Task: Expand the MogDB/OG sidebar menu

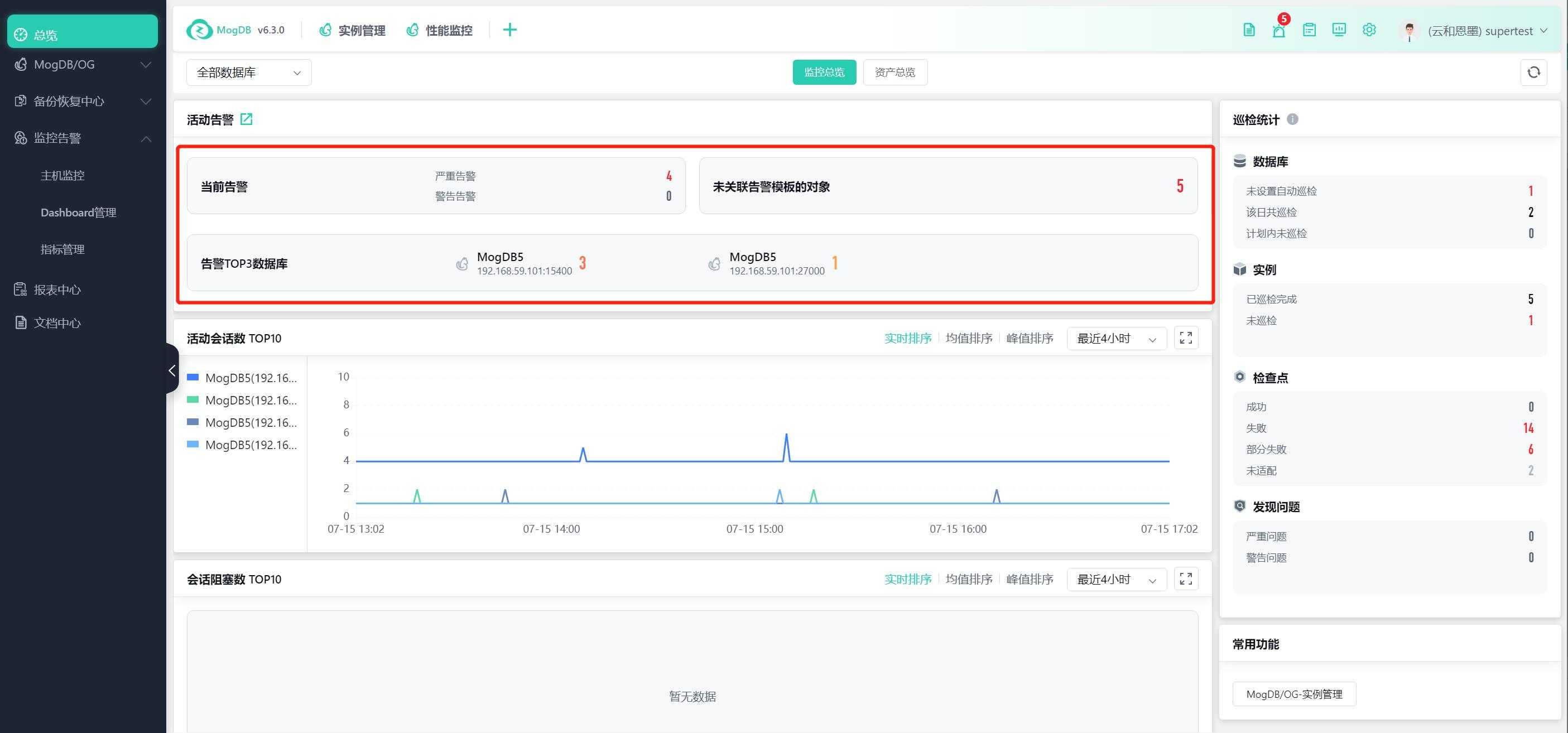Action: coord(146,65)
